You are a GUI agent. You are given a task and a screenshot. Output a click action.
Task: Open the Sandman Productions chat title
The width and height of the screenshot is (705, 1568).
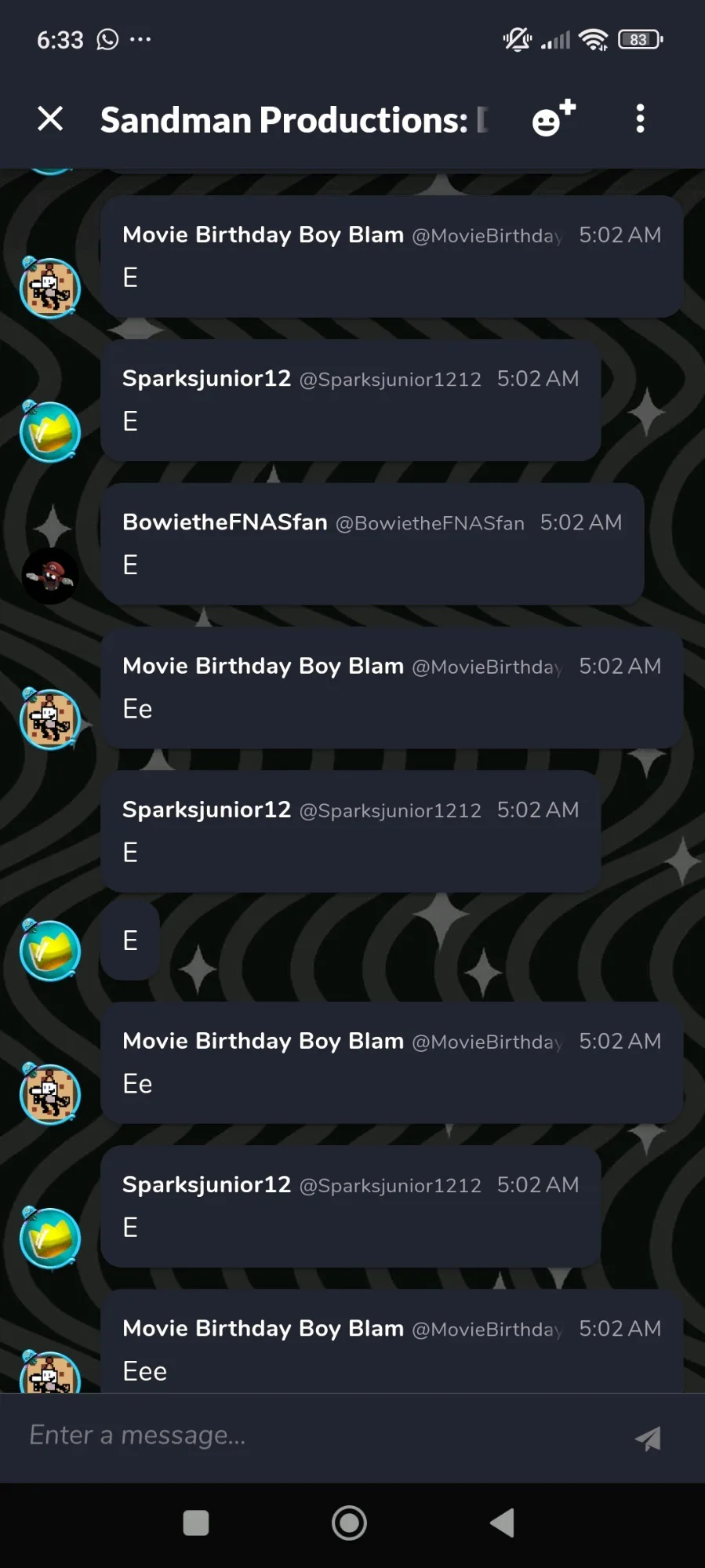click(x=294, y=120)
